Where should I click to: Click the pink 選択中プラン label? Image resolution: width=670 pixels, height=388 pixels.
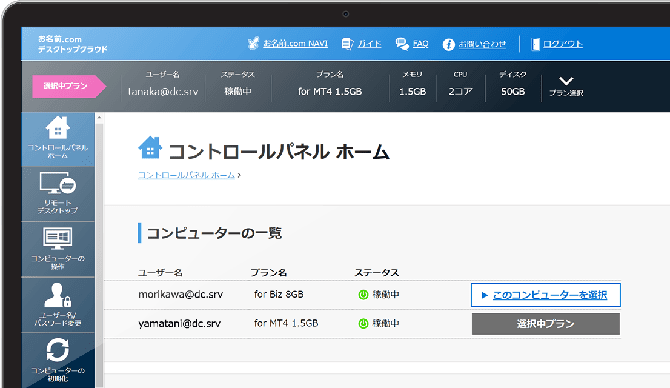[69, 86]
